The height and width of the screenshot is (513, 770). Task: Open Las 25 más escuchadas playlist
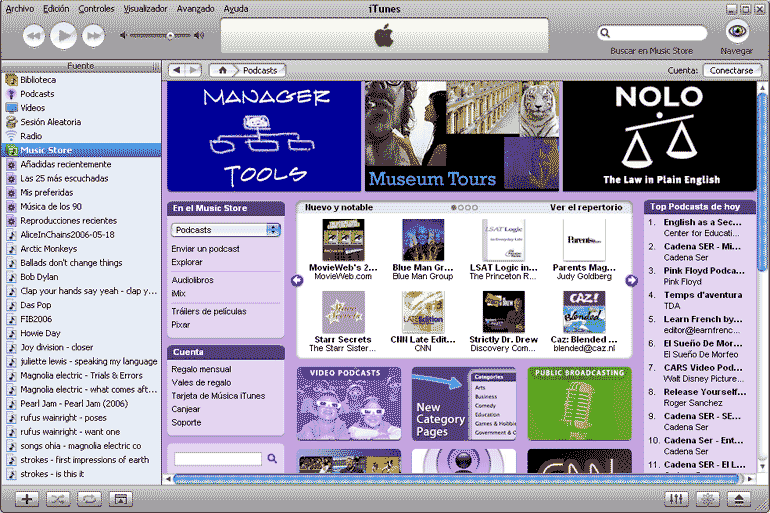tap(81, 178)
